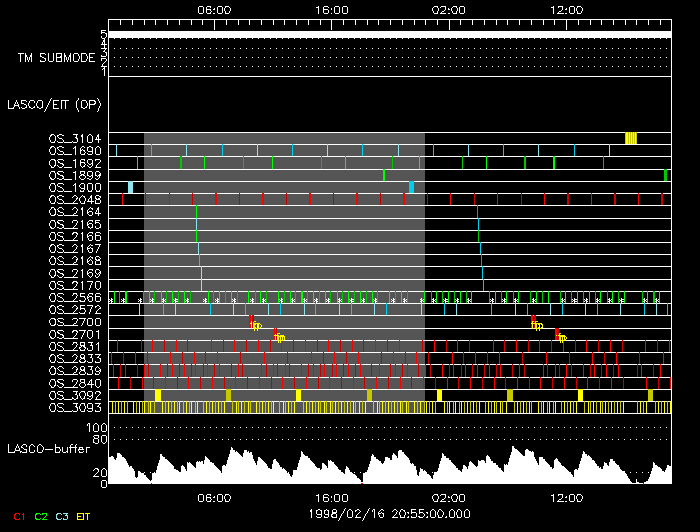Select the bright cyan OS_1900 block inside shading

click(x=412, y=187)
